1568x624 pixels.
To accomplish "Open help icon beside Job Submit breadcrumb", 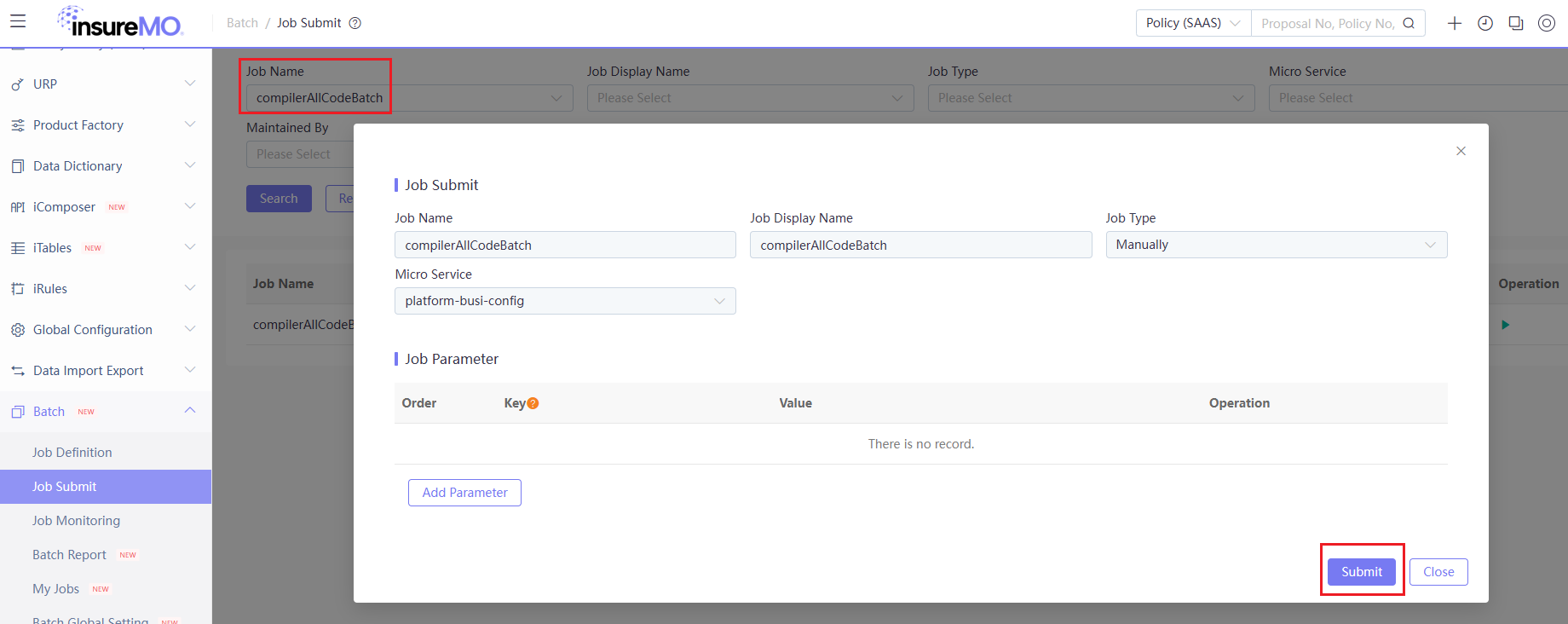I will click(355, 23).
